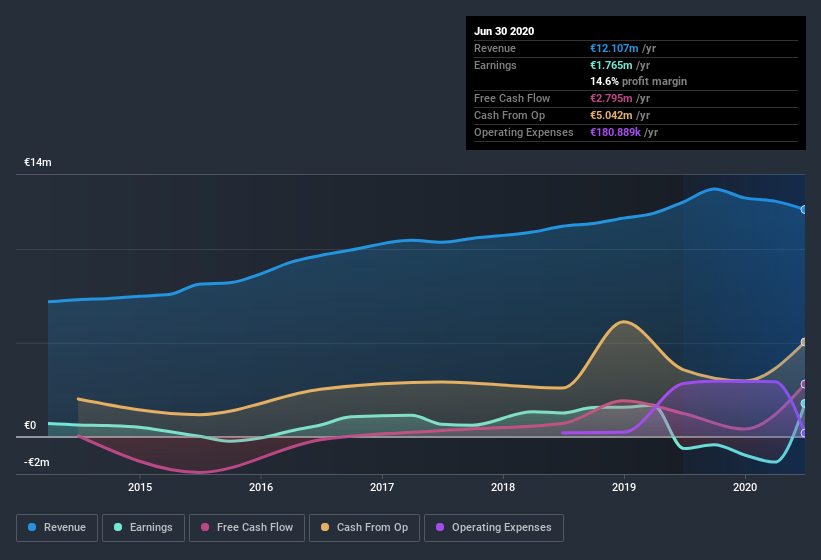Click the €12.107m revenue value in tooltip

click(614, 48)
